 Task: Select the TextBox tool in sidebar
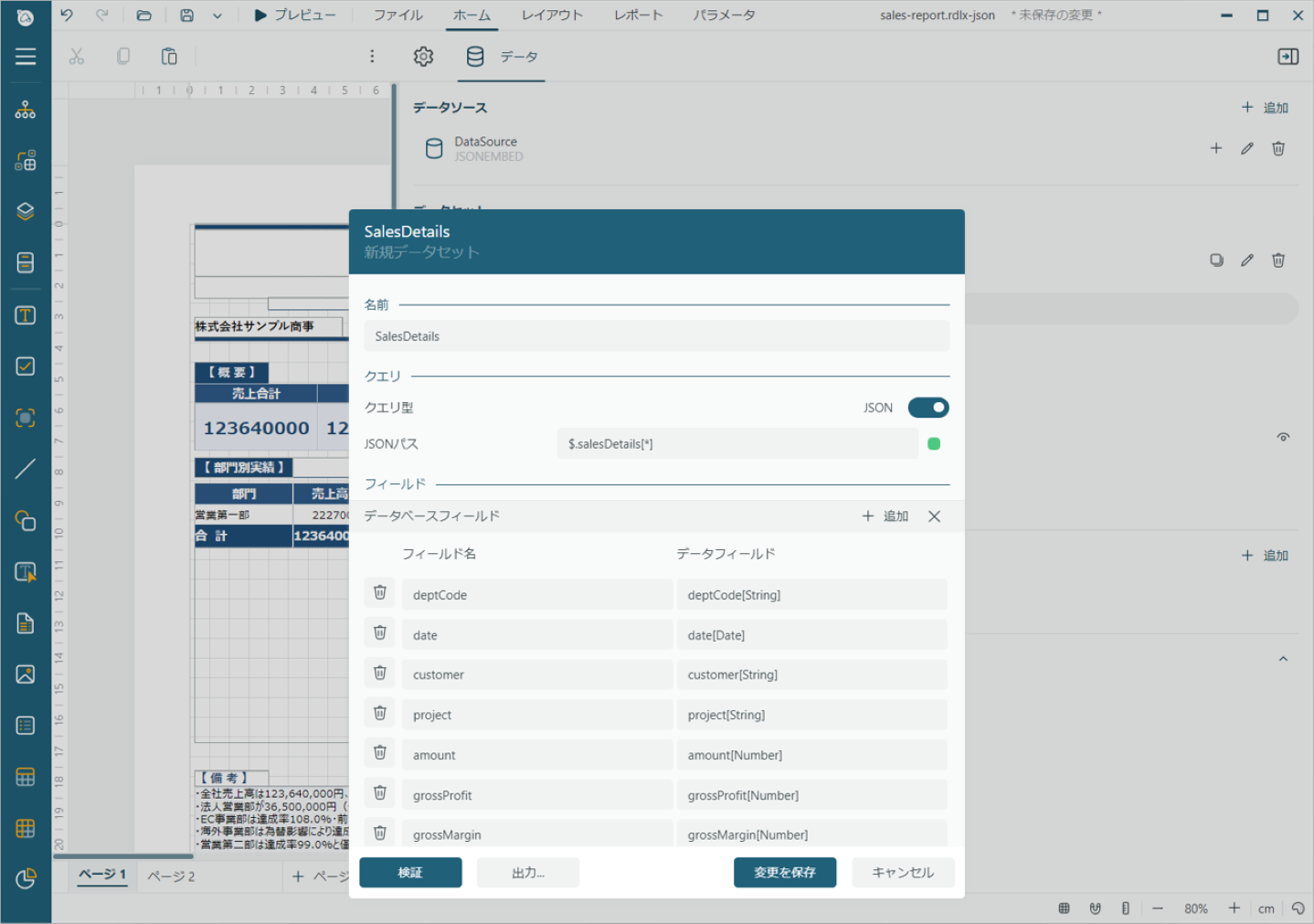[x=26, y=315]
